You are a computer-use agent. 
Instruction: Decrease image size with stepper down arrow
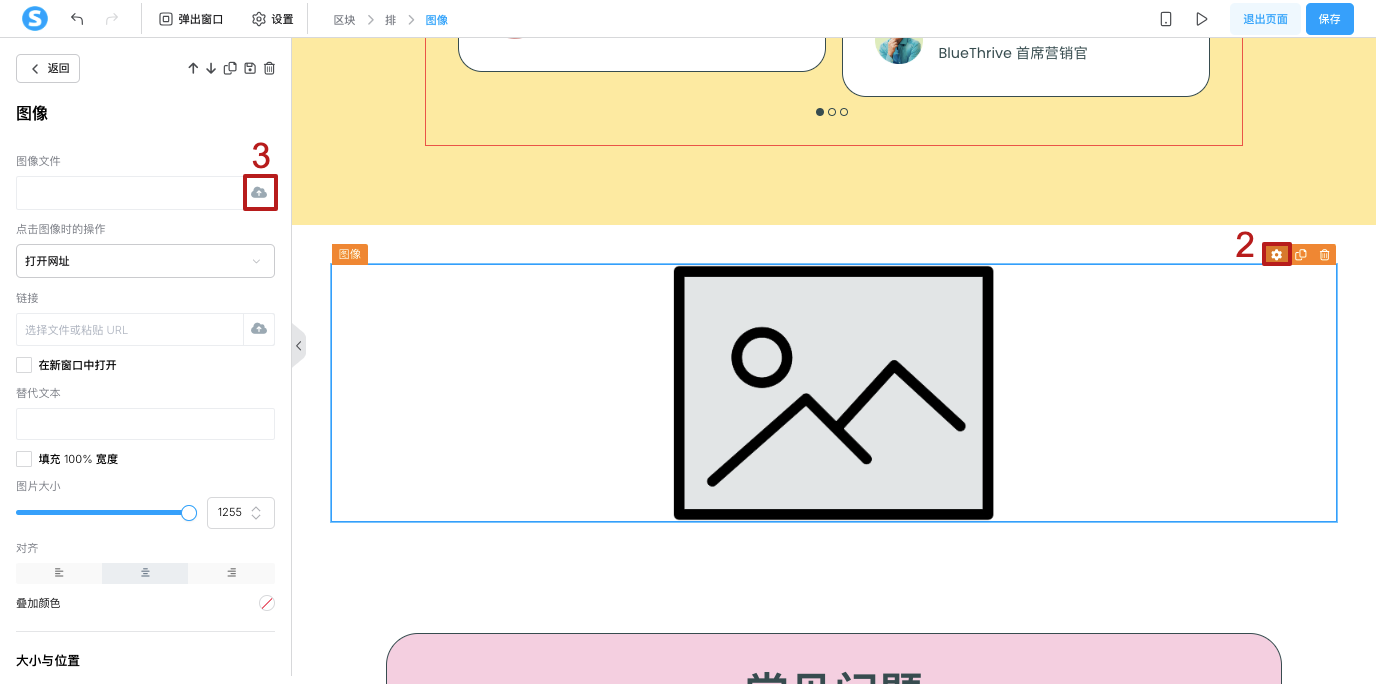pyautogui.click(x=256, y=517)
